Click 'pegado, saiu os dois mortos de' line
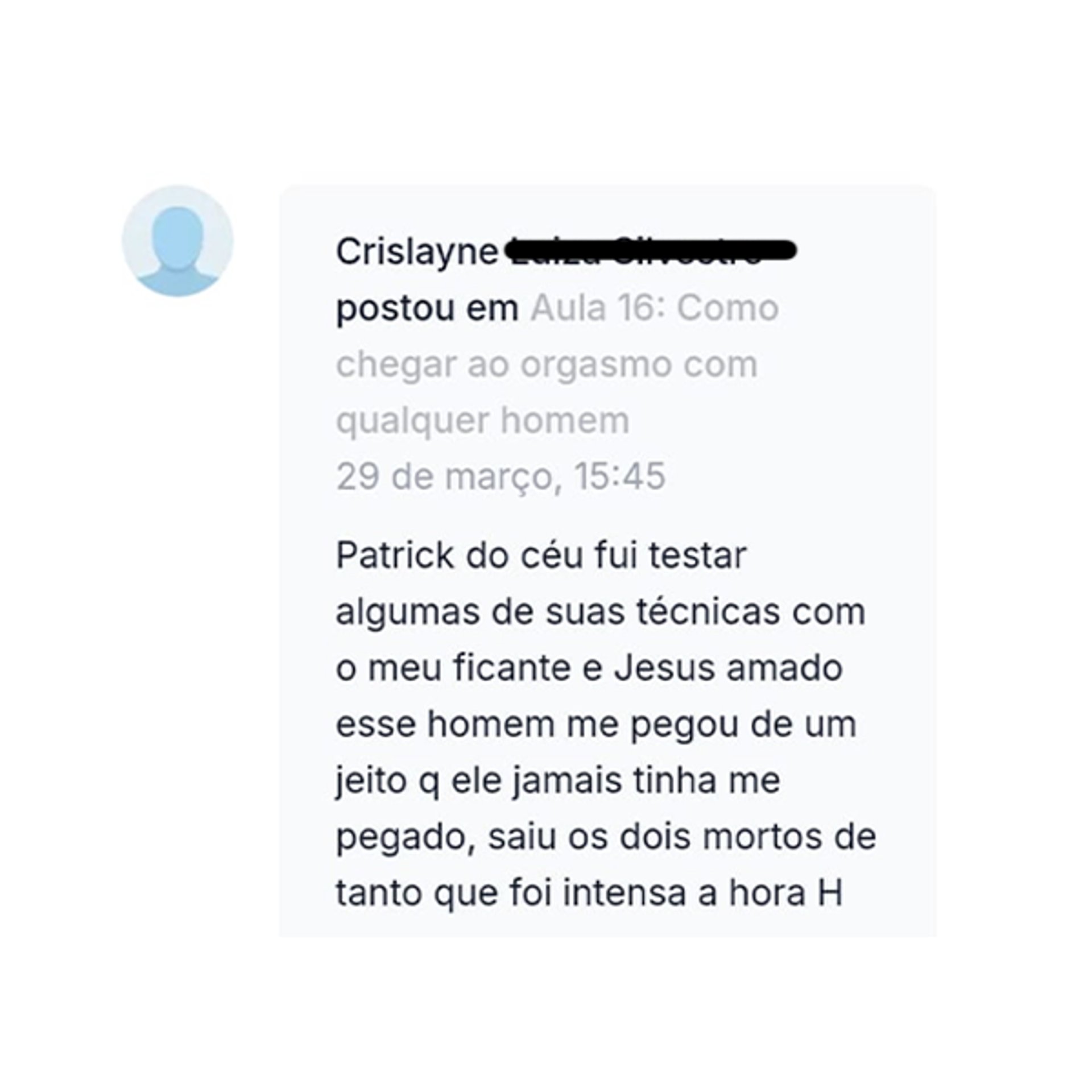 [x=606, y=837]
